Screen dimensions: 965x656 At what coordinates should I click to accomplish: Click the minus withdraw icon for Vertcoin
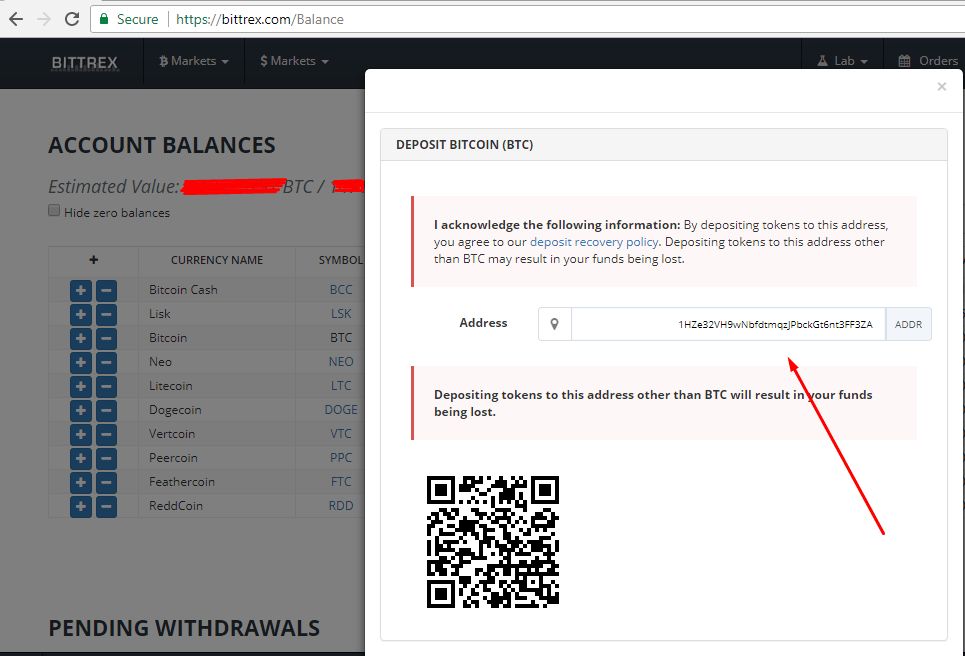(106, 434)
